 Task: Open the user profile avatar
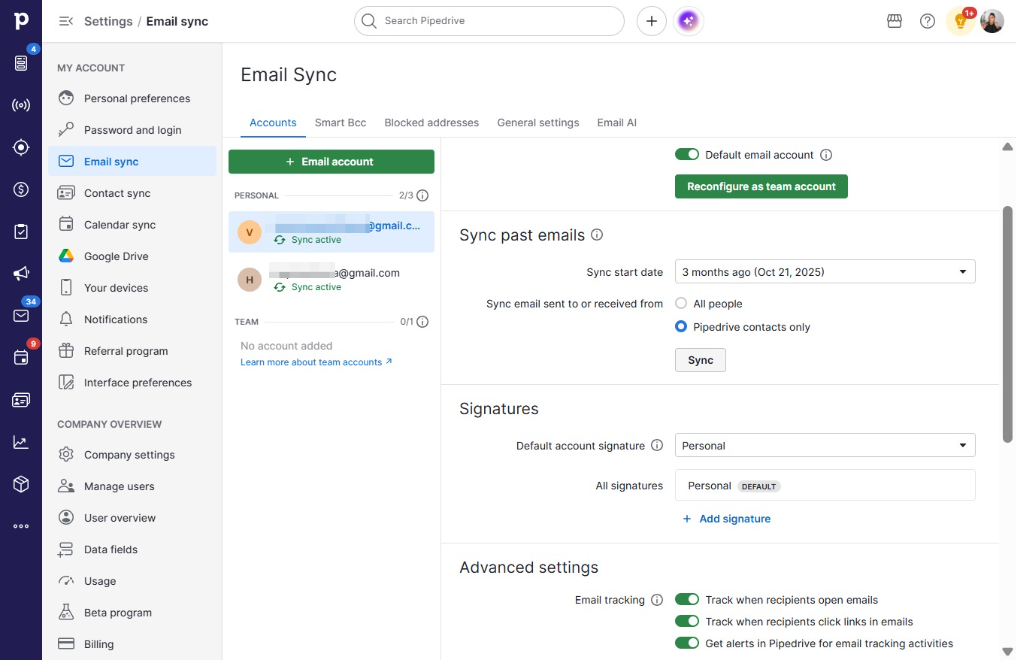click(x=991, y=21)
